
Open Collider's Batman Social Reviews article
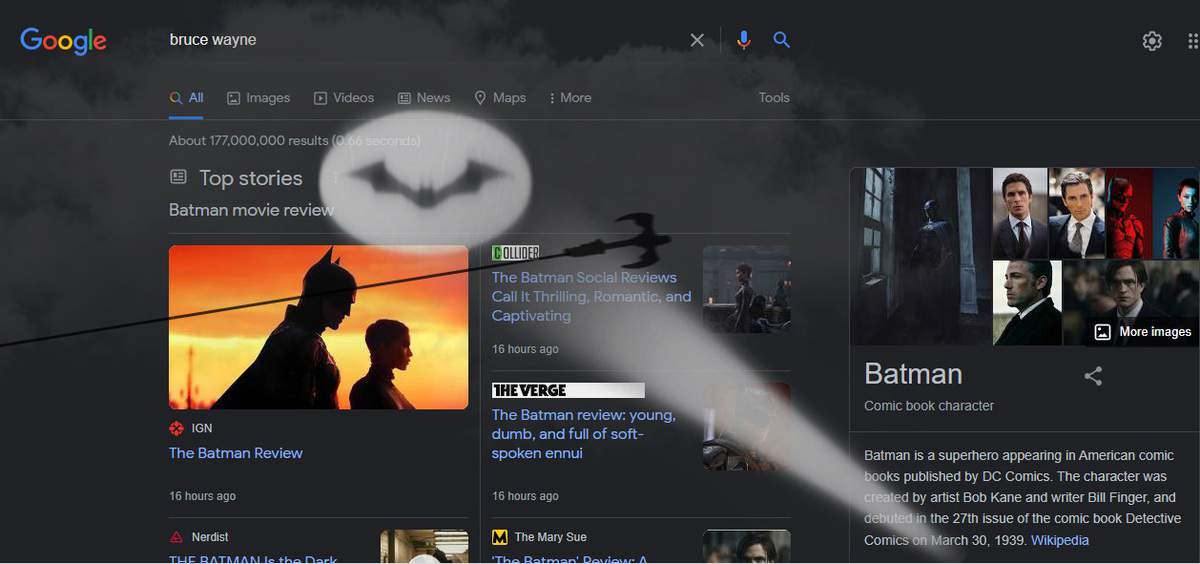[x=591, y=296]
